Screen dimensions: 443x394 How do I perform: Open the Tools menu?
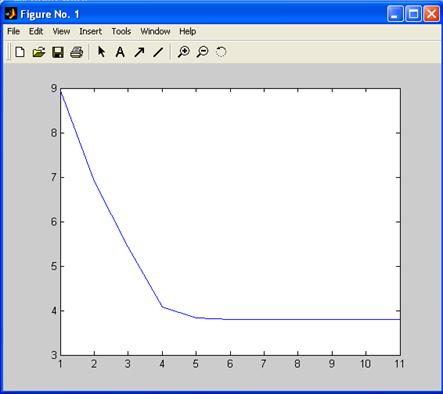point(121,31)
